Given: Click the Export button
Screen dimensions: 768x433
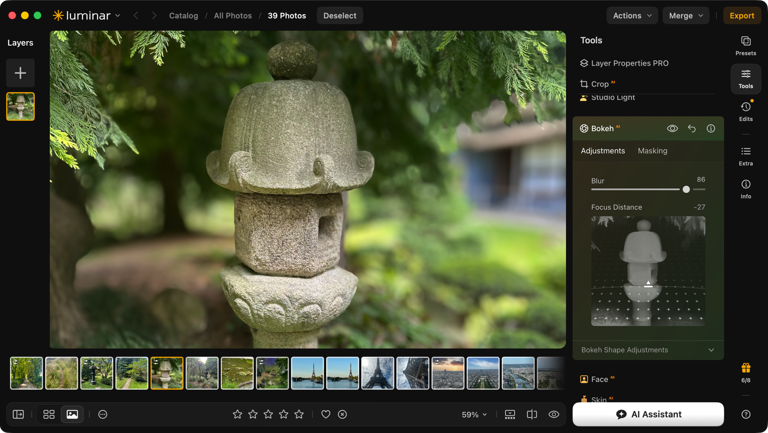Looking at the screenshot, I should (x=742, y=16).
